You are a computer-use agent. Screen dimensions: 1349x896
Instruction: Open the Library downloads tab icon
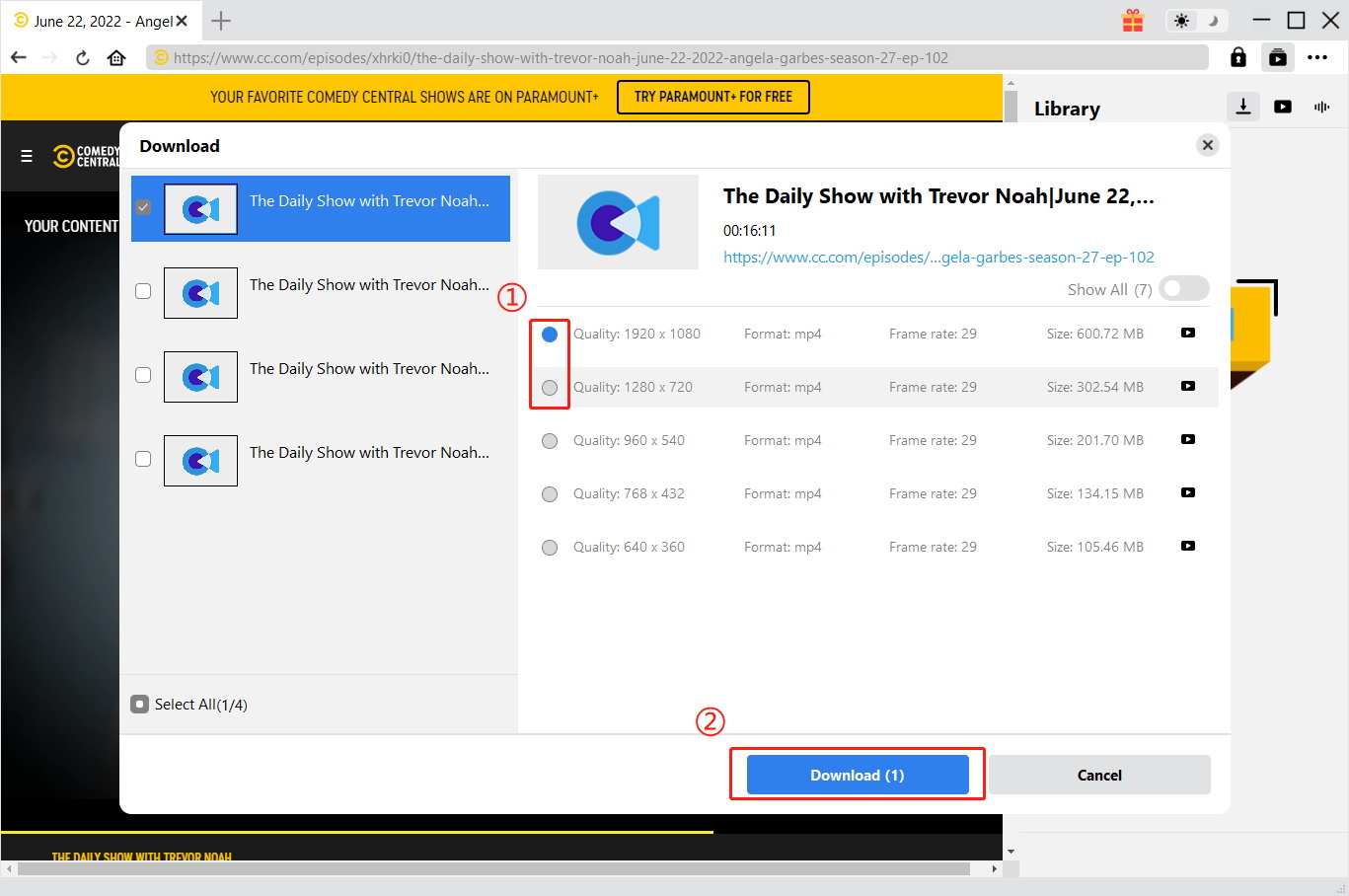click(1243, 107)
